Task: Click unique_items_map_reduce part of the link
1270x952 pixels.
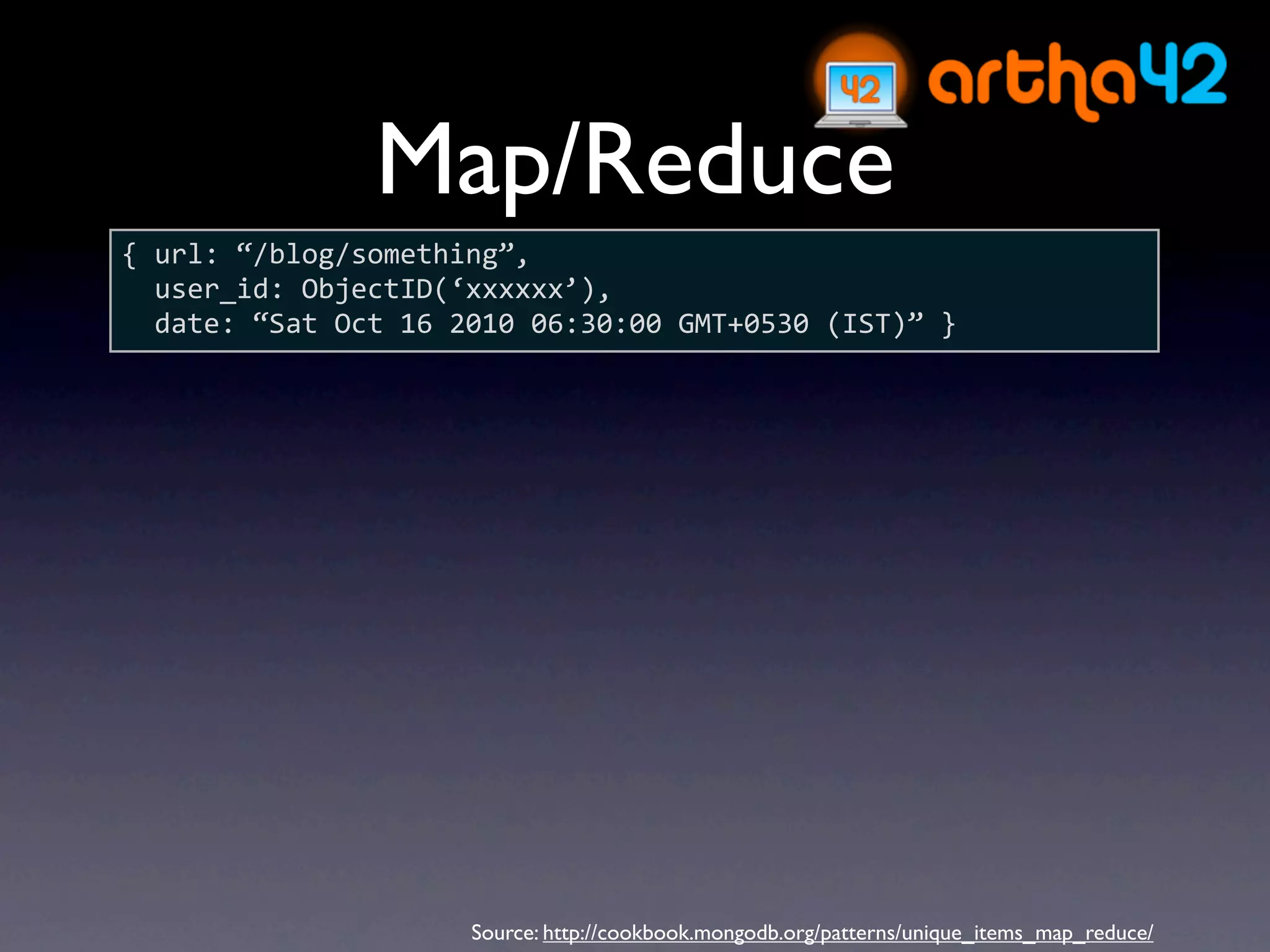Action: [1025, 932]
